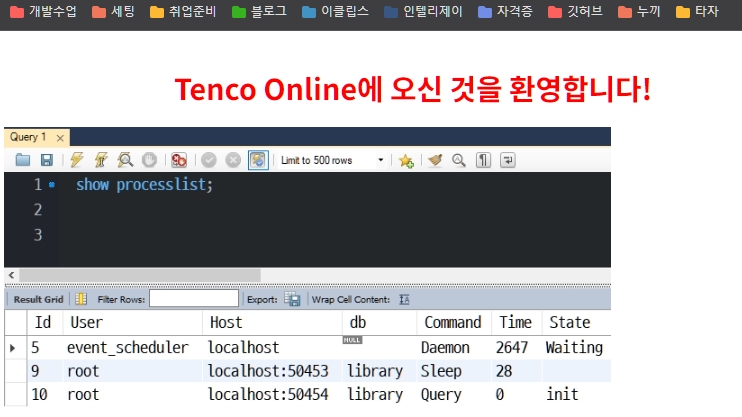Run Explain plan magnifier lightning icon

[125, 160]
